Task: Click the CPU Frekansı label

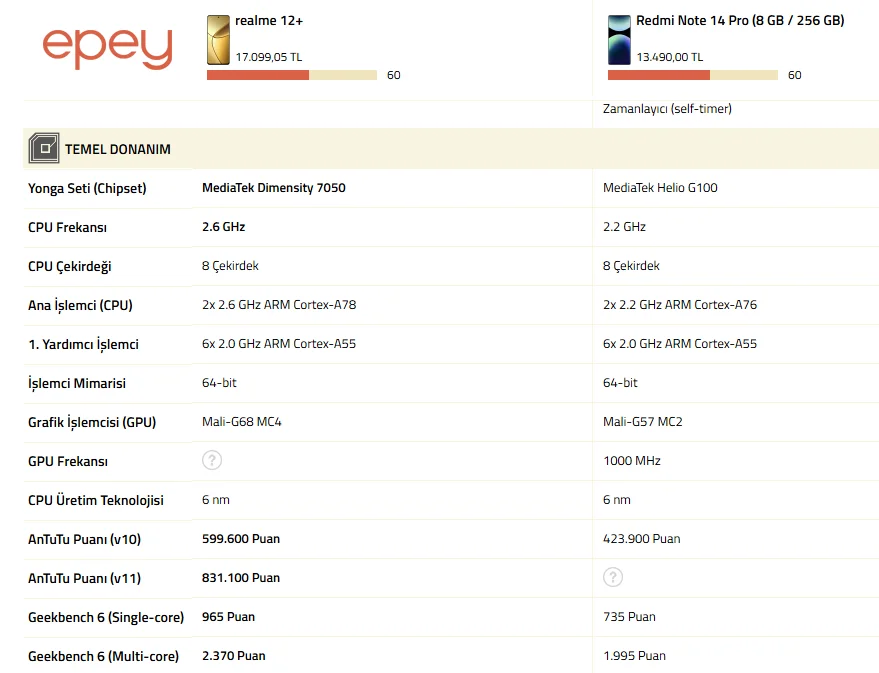Action: 67,228
